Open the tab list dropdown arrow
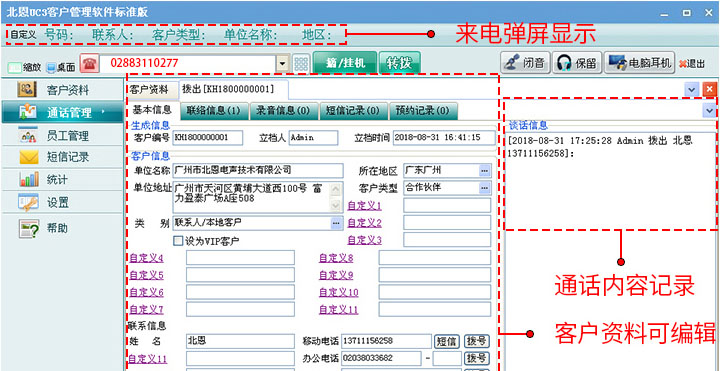720x371 pixels. (x=691, y=90)
